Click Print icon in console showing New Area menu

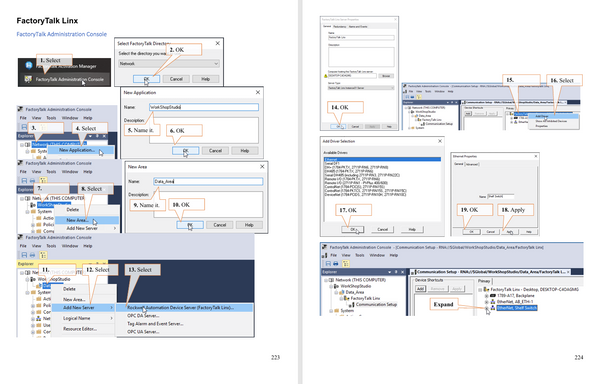click(x=33, y=180)
